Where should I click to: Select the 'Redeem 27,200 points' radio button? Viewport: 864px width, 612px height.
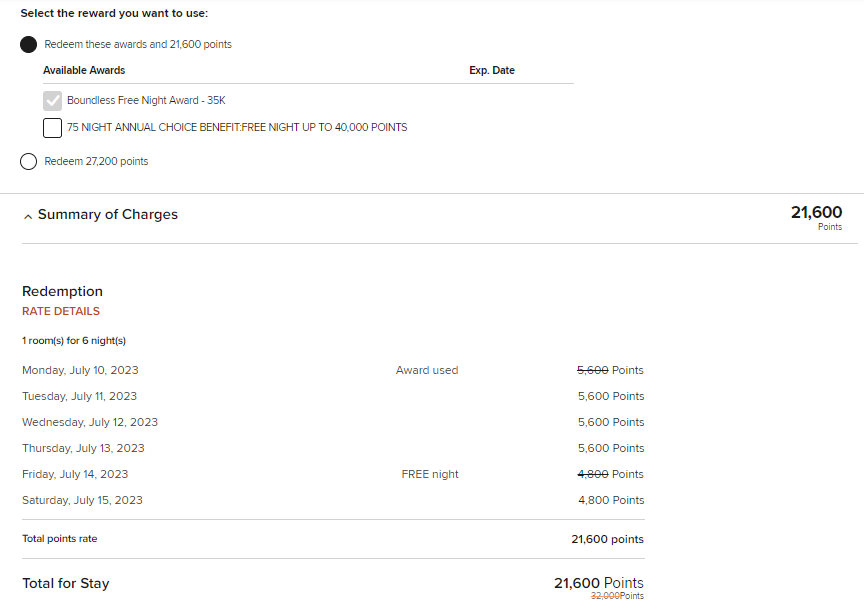click(28, 161)
